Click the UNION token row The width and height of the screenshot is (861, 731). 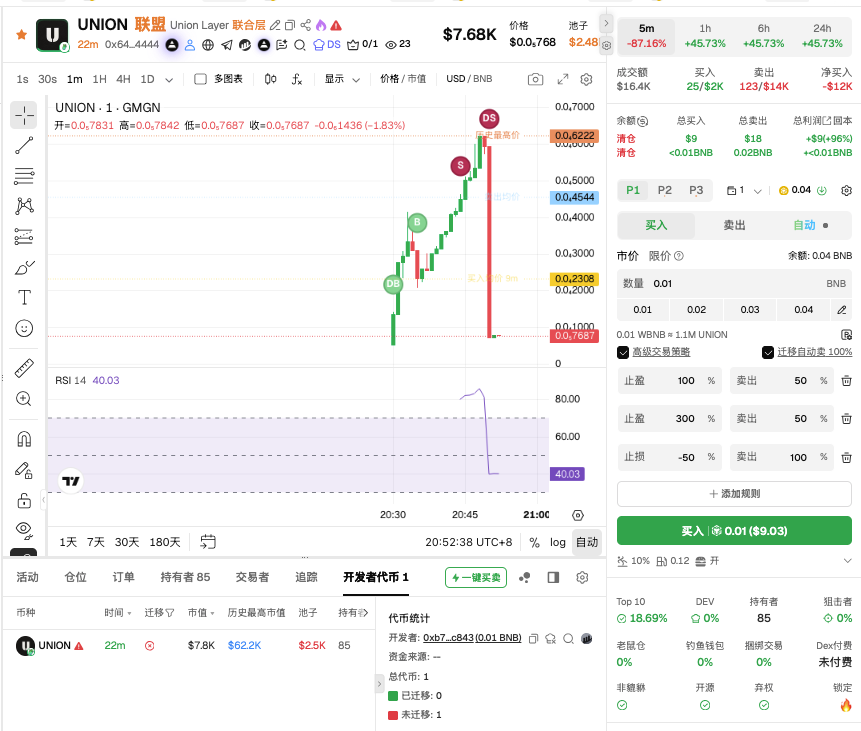[x=187, y=645]
